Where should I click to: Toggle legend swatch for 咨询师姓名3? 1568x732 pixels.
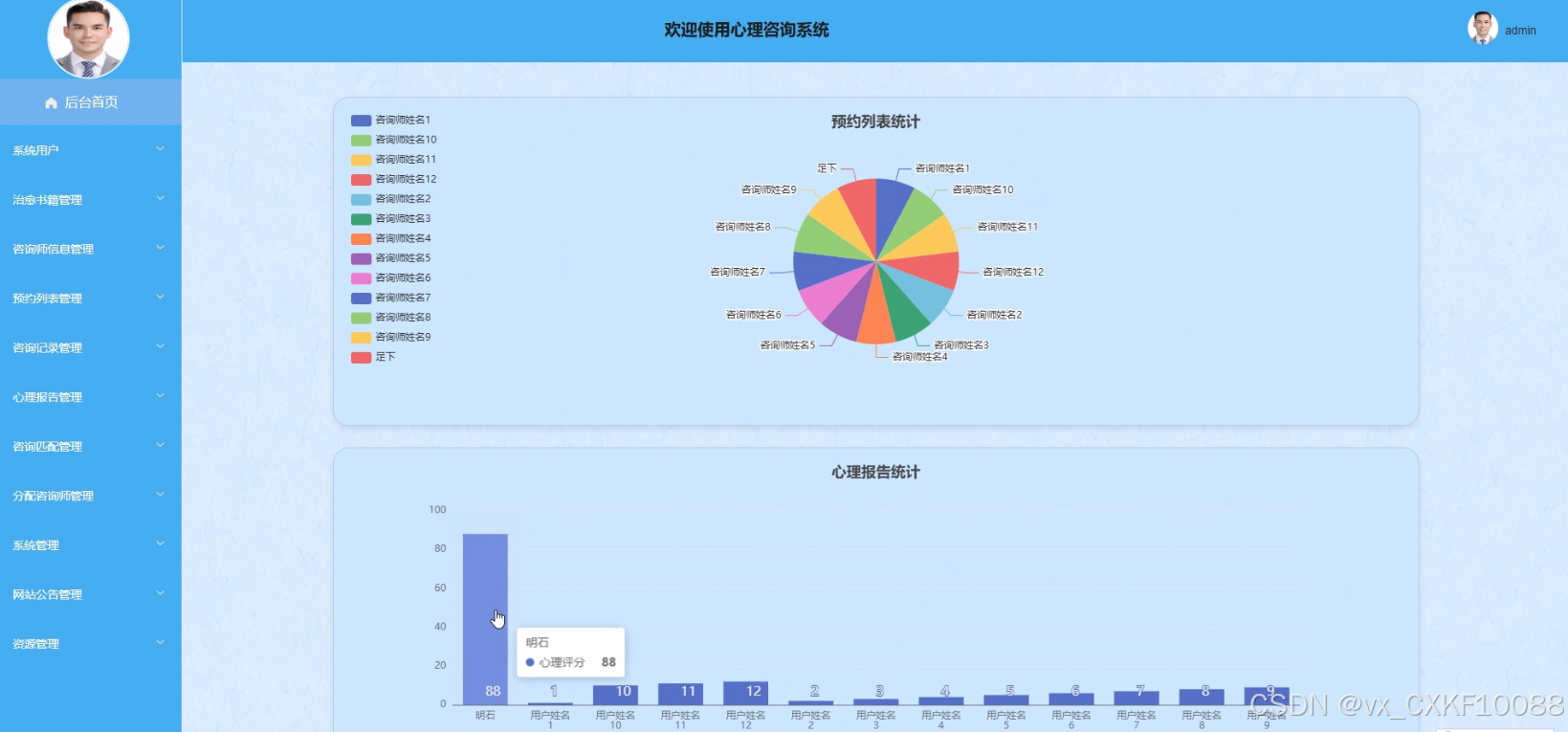pos(361,219)
